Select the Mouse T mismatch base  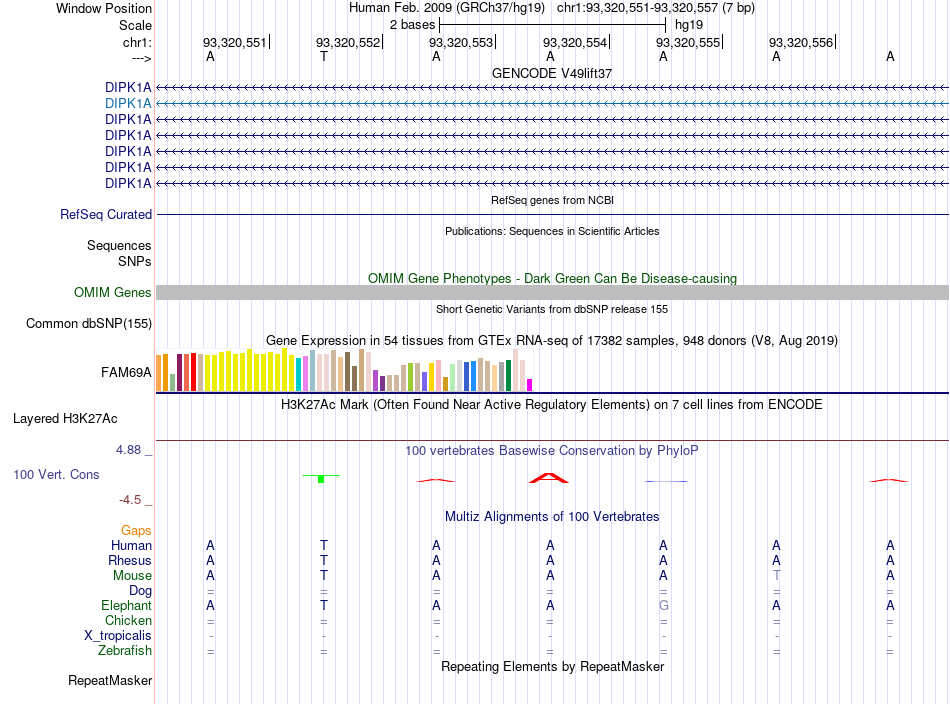click(777, 576)
